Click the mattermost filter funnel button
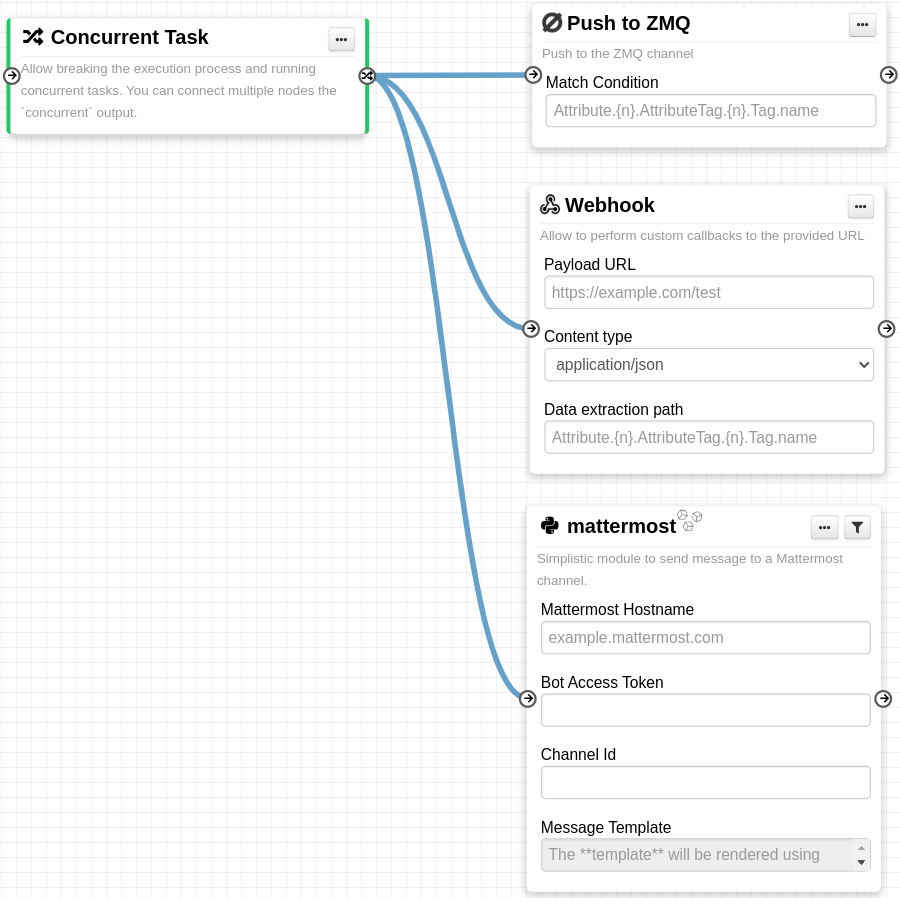Screen dimensions: 900x898 tap(857, 527)
